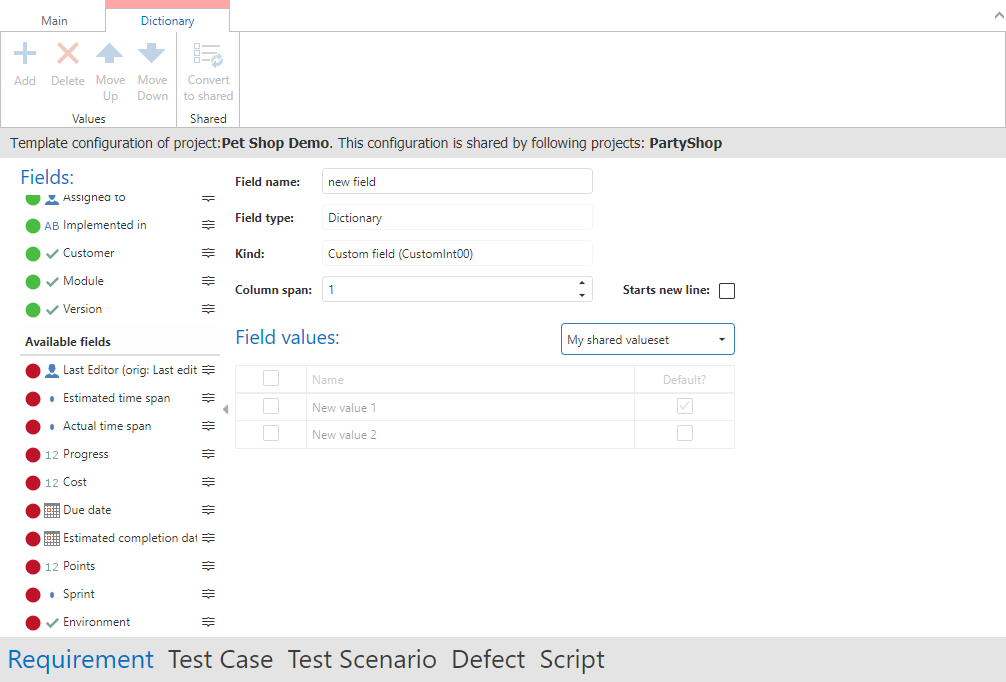The height and width of the screenshot is (682, 1006).
Task: Switch to the Main ribbon tab
Action: [54, 20]
